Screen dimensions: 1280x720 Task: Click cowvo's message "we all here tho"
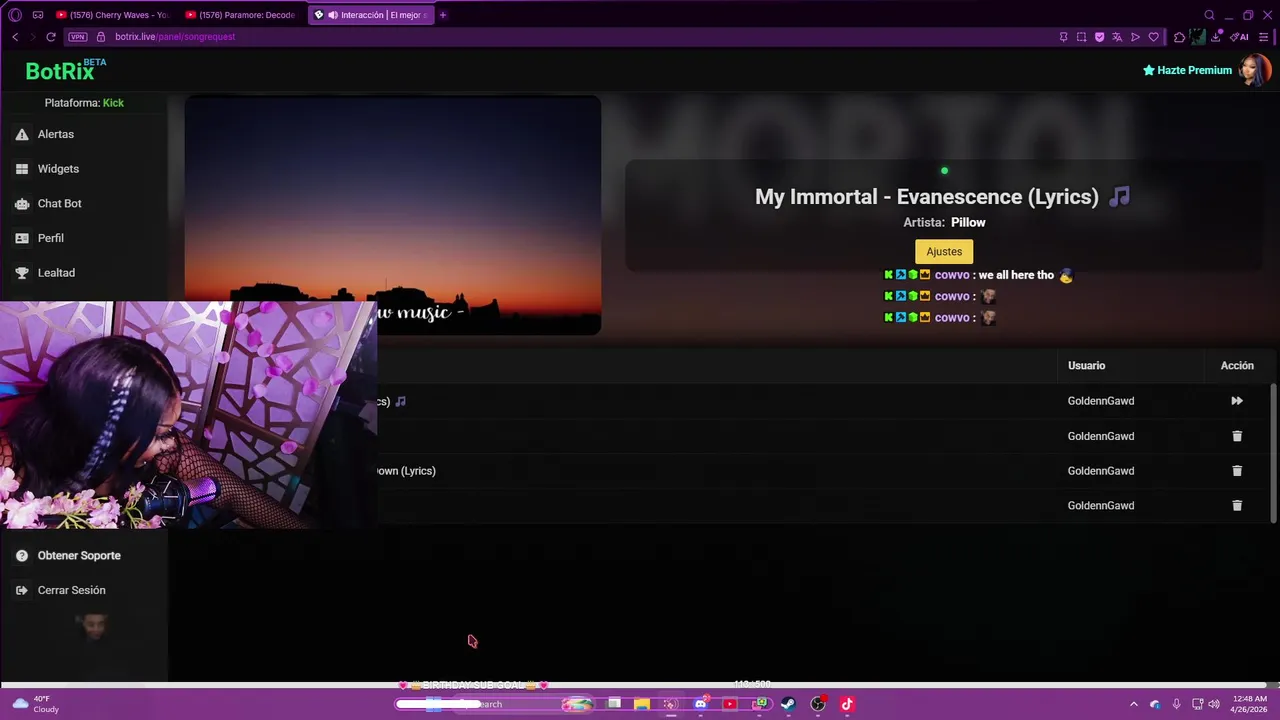[x=1016, y=275]
